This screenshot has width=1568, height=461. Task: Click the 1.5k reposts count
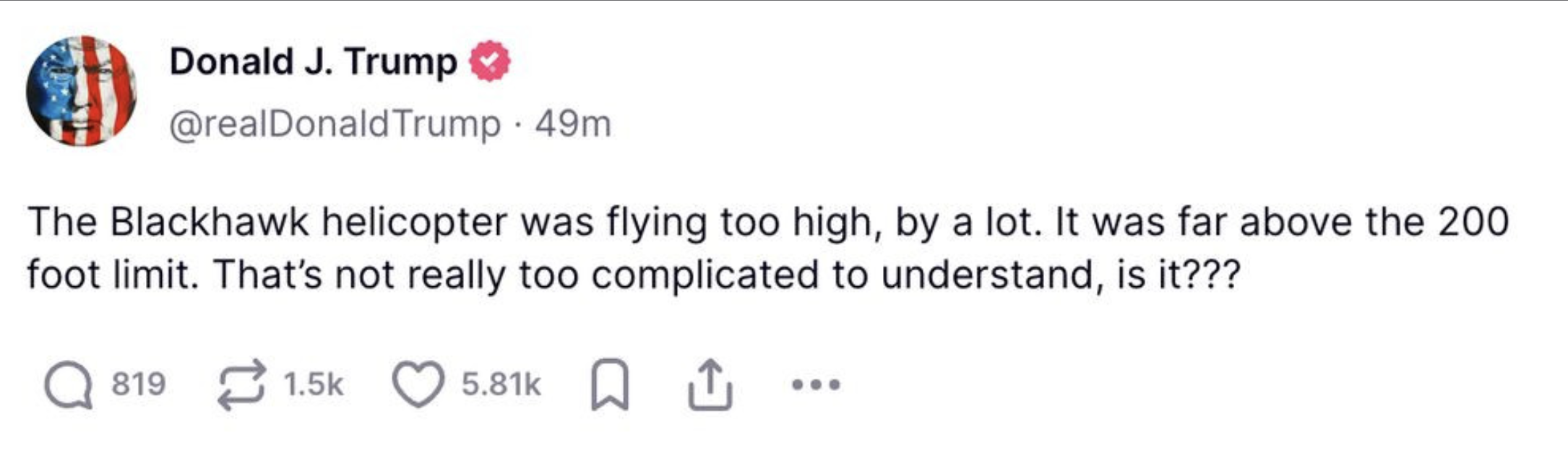[314, 384]
